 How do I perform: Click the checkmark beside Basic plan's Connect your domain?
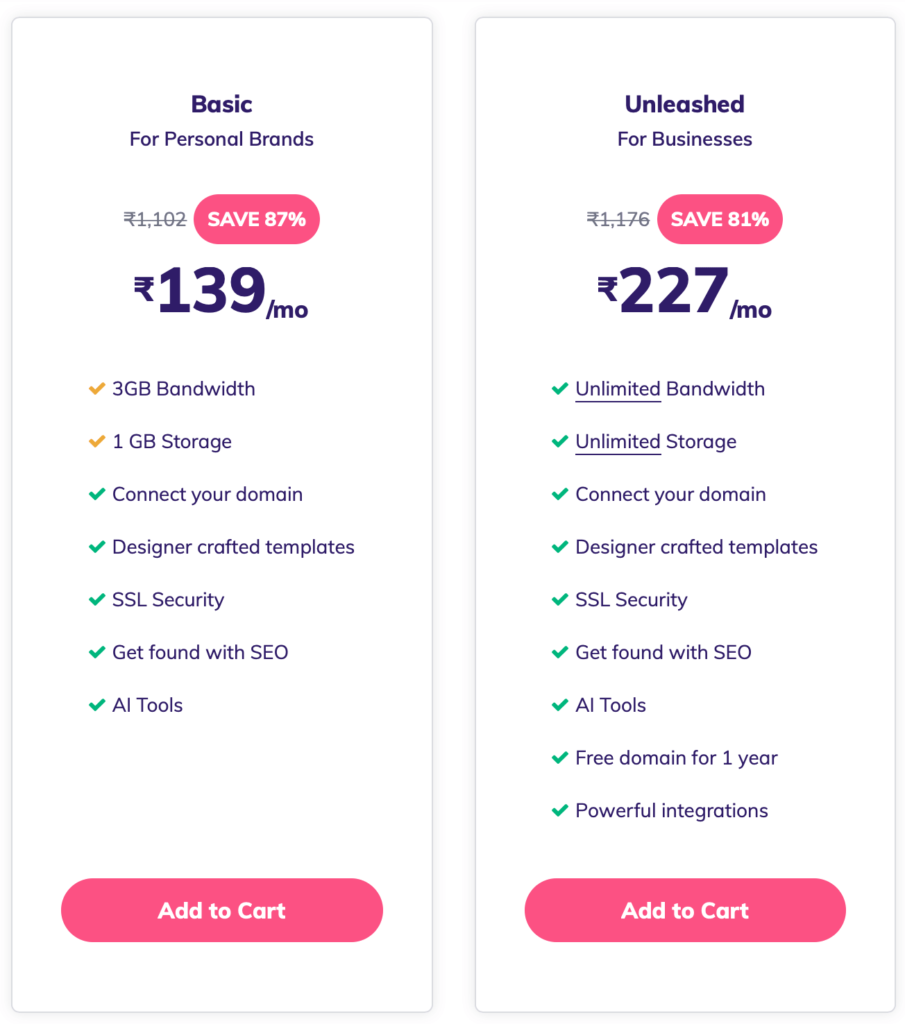pyautogui.click(x=97, y=494)
